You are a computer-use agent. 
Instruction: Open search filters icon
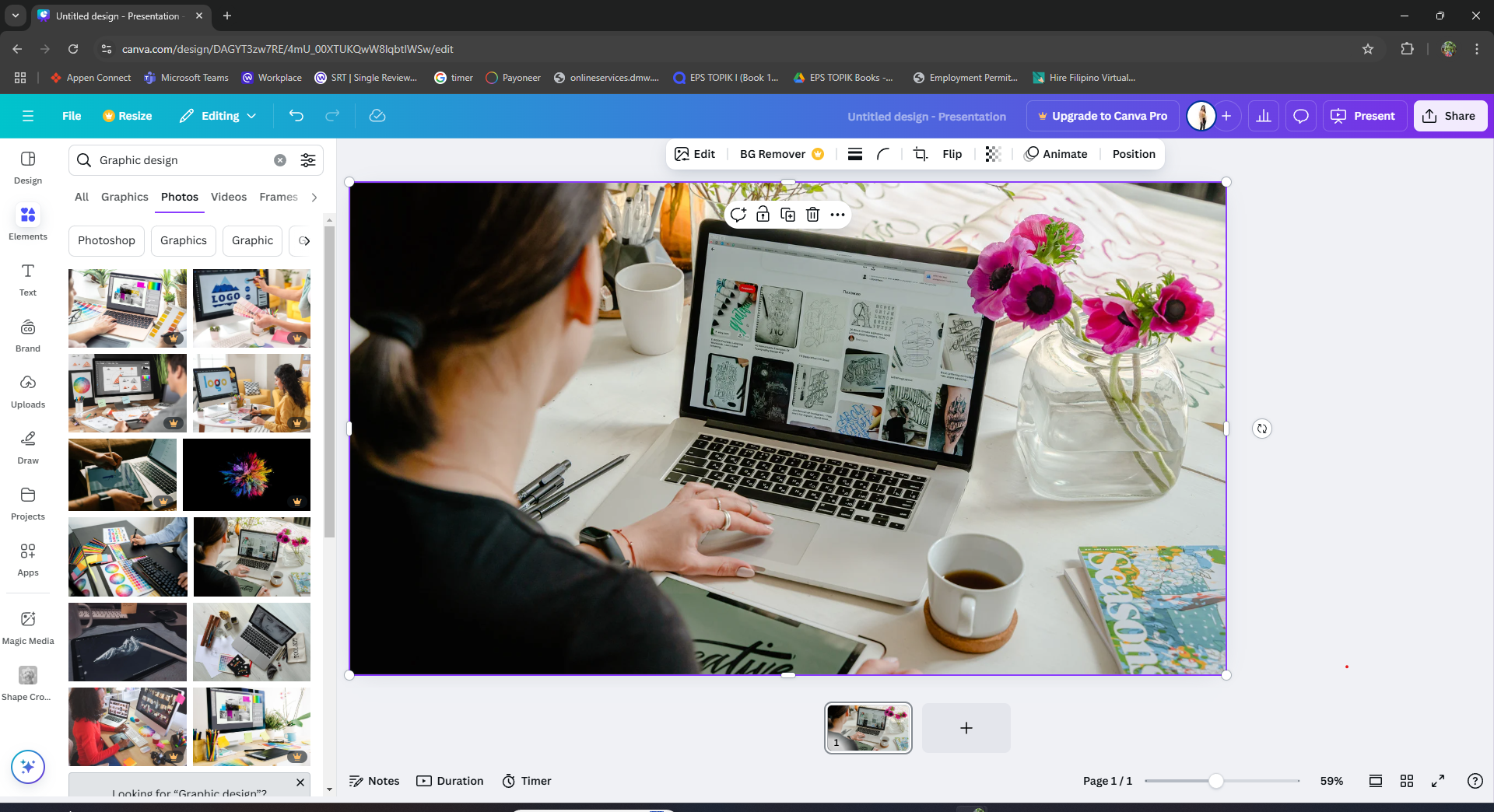pyautogui.click(x=308, y=160)
